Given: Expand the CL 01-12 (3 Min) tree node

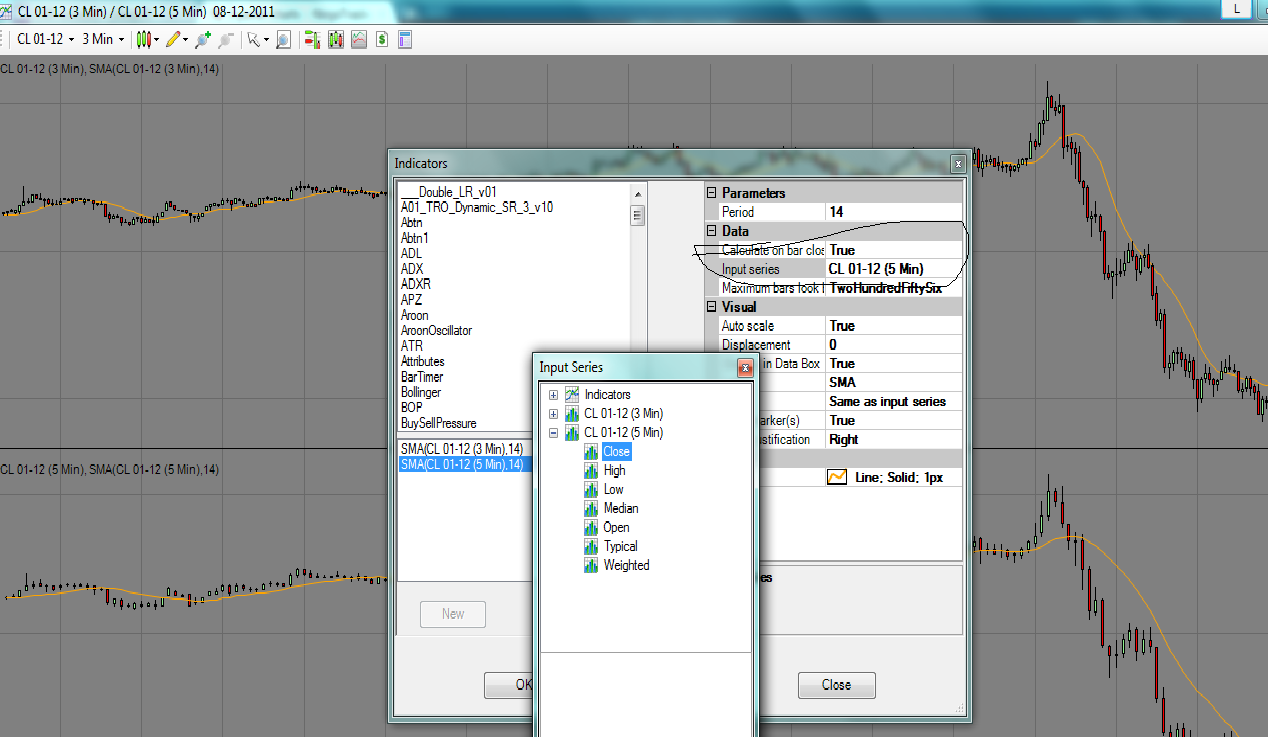Looking at the screenshot, I should pos(553,413).
